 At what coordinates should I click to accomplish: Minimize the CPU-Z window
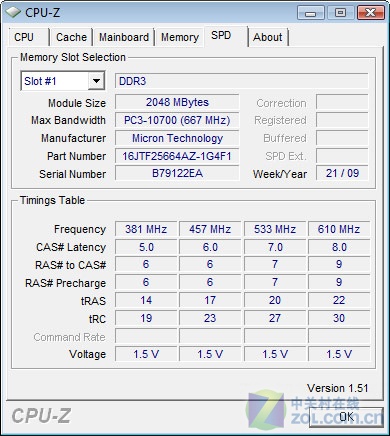pos(310,13)
